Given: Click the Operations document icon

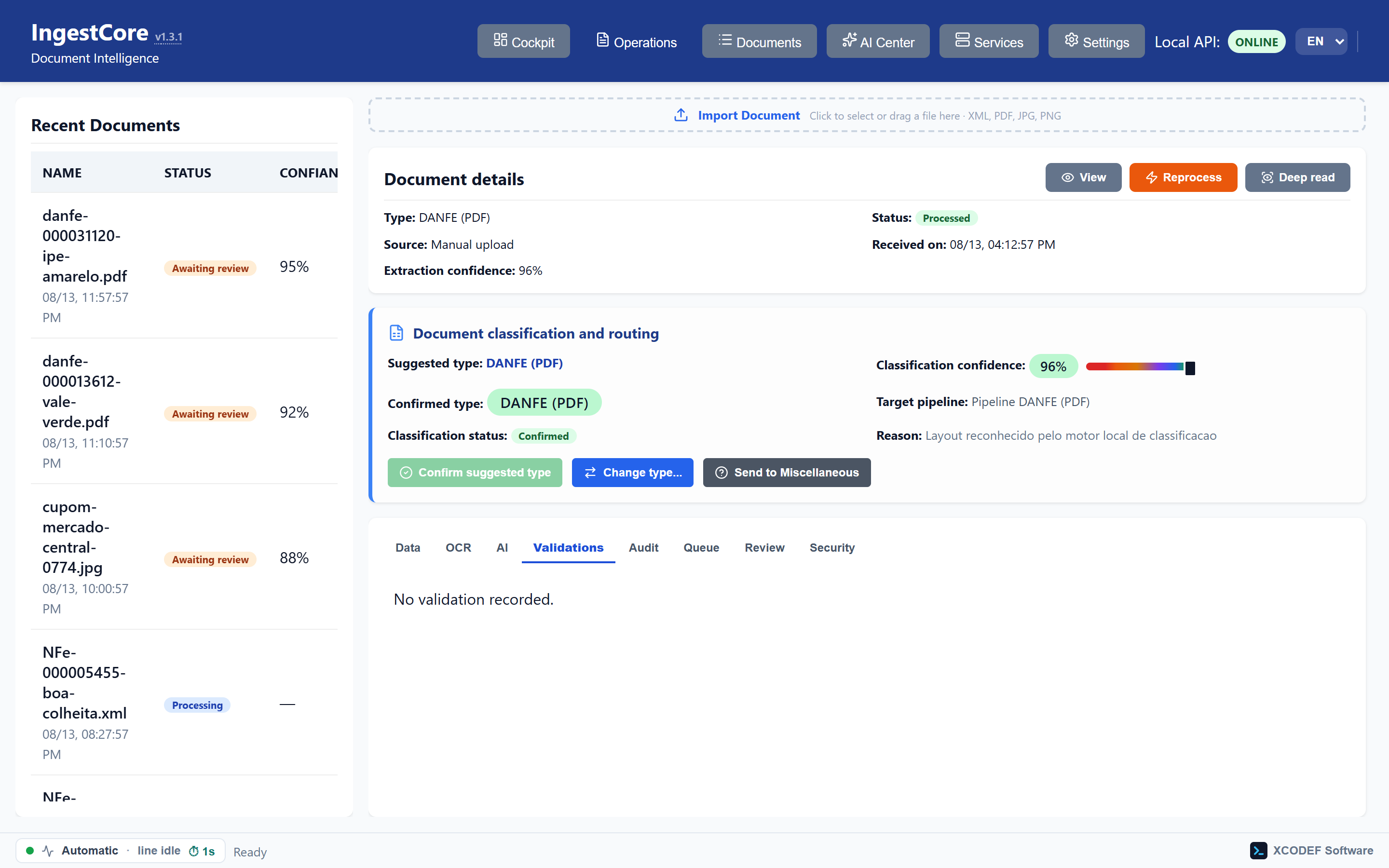Looking at the screenshot, I should (602, 40).
